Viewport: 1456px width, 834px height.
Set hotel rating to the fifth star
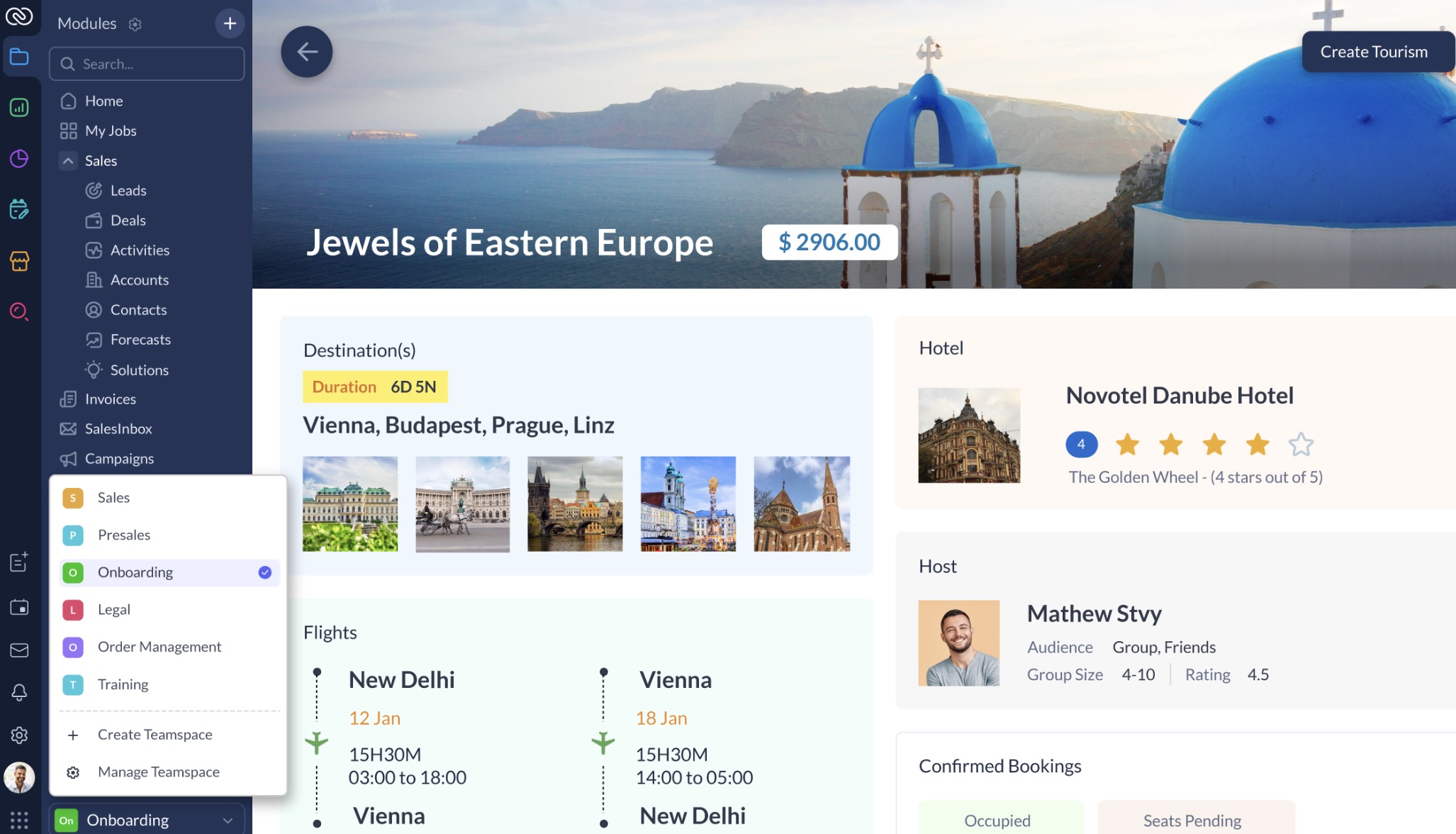point(1301,445)
